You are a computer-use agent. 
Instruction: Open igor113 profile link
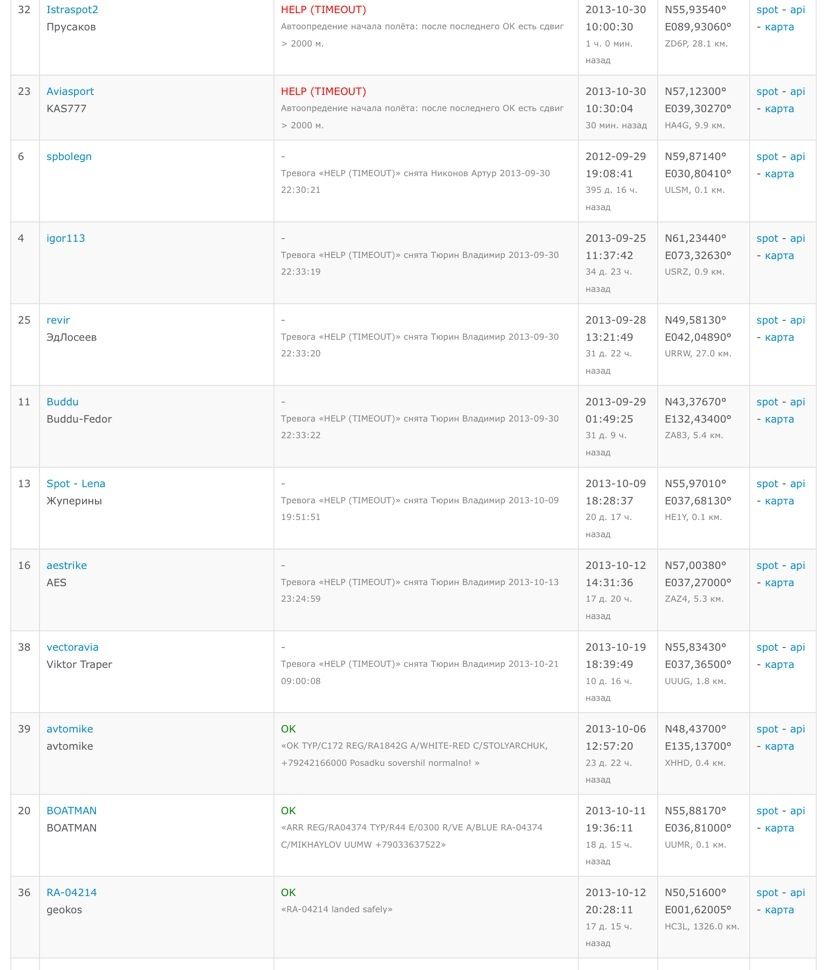pos(66,239)
